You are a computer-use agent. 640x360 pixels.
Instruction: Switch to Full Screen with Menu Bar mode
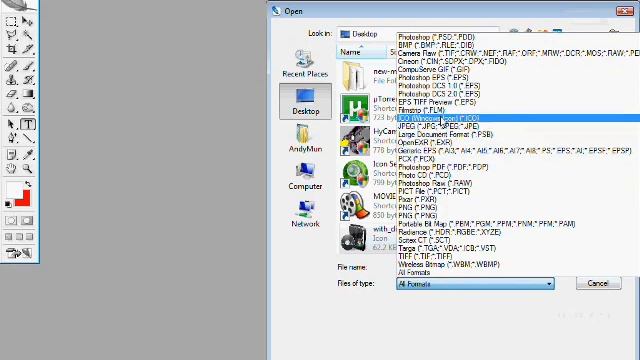tap(19, 237)
